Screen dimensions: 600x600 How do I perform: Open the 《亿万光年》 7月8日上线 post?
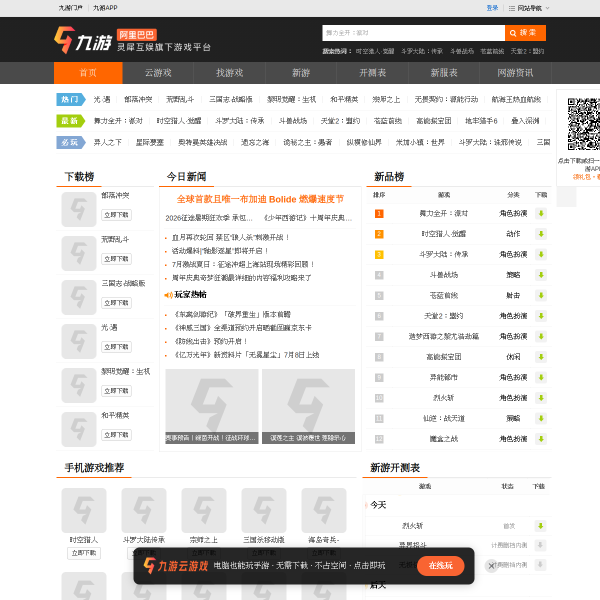point(247,355)
